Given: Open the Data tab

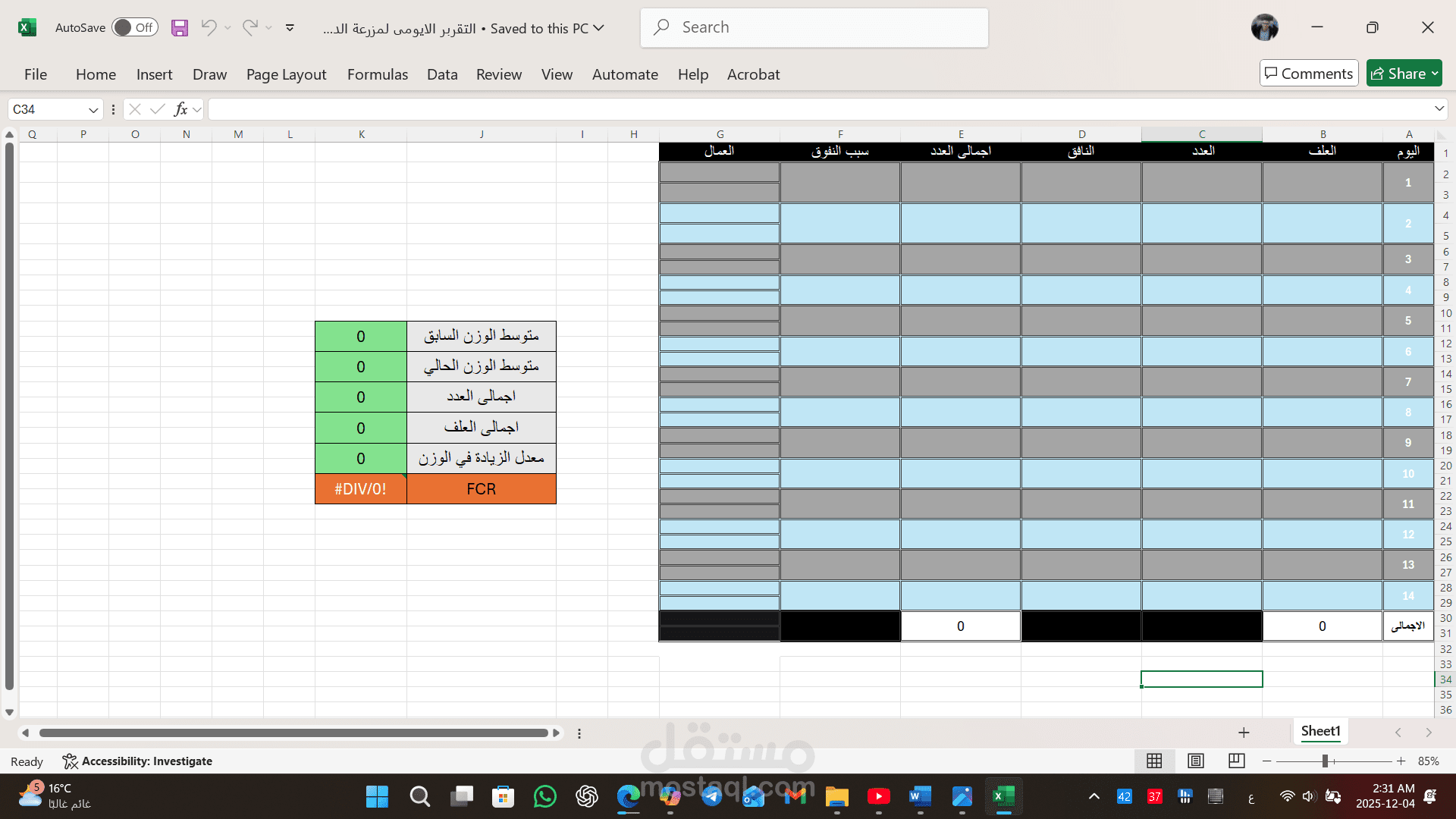Looking at the screenshot, I should pos(442,74).
